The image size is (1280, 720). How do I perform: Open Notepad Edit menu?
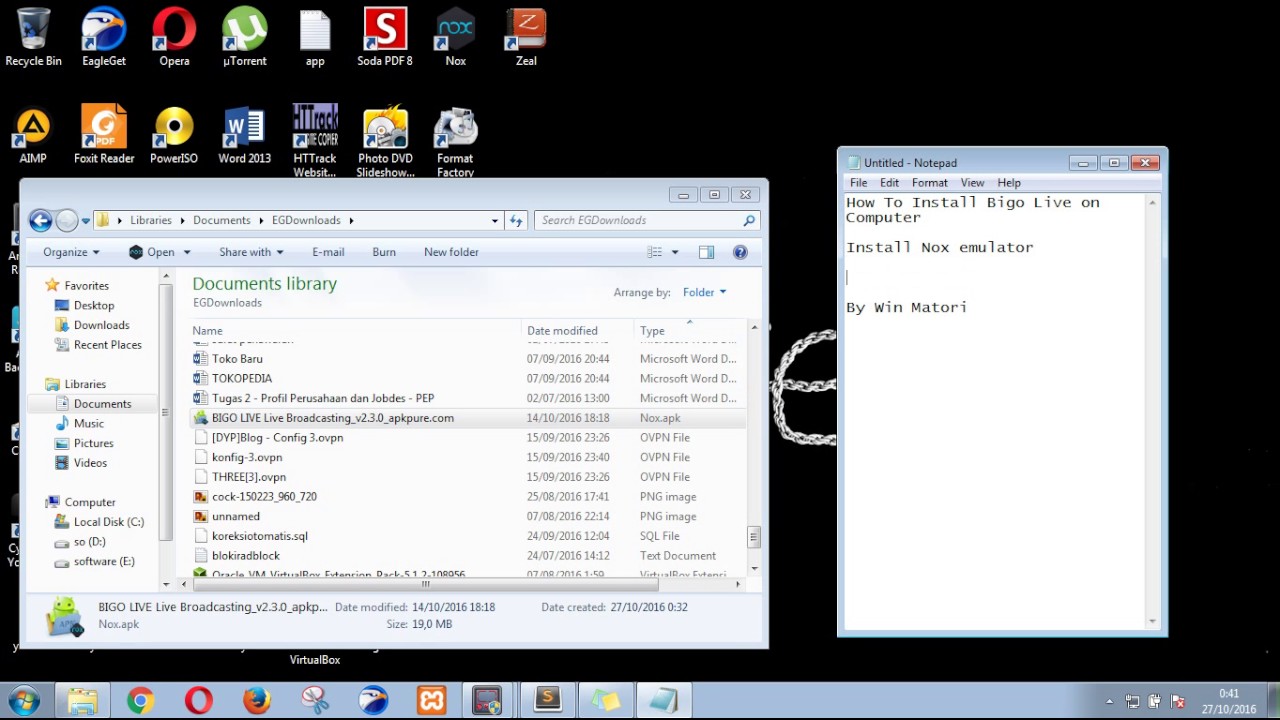click(889, 183)
